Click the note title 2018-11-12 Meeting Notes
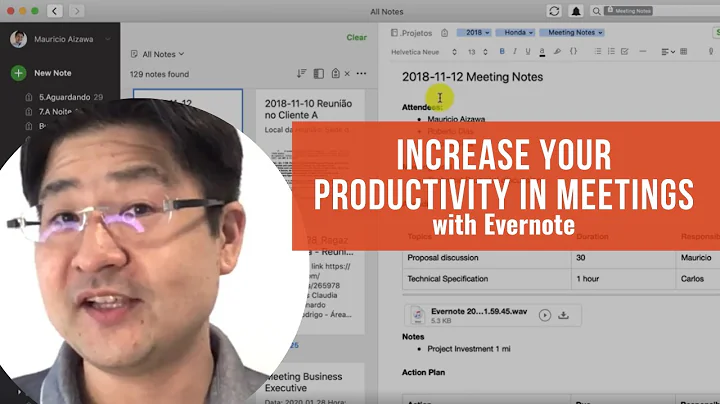Screen dimensions: 720x404 [x=472, y=77]
